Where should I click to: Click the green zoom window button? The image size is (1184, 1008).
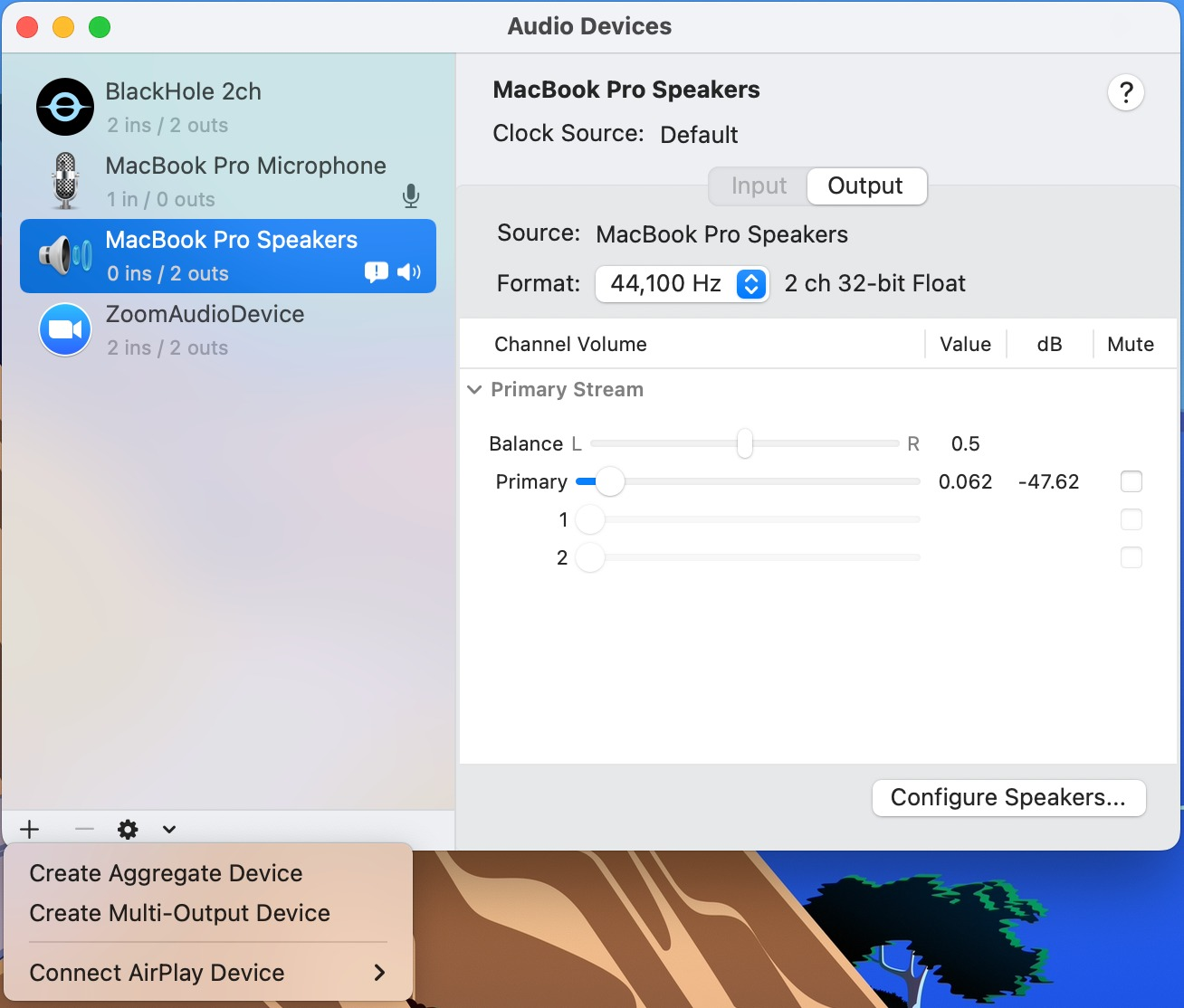(x=100, y=27)
